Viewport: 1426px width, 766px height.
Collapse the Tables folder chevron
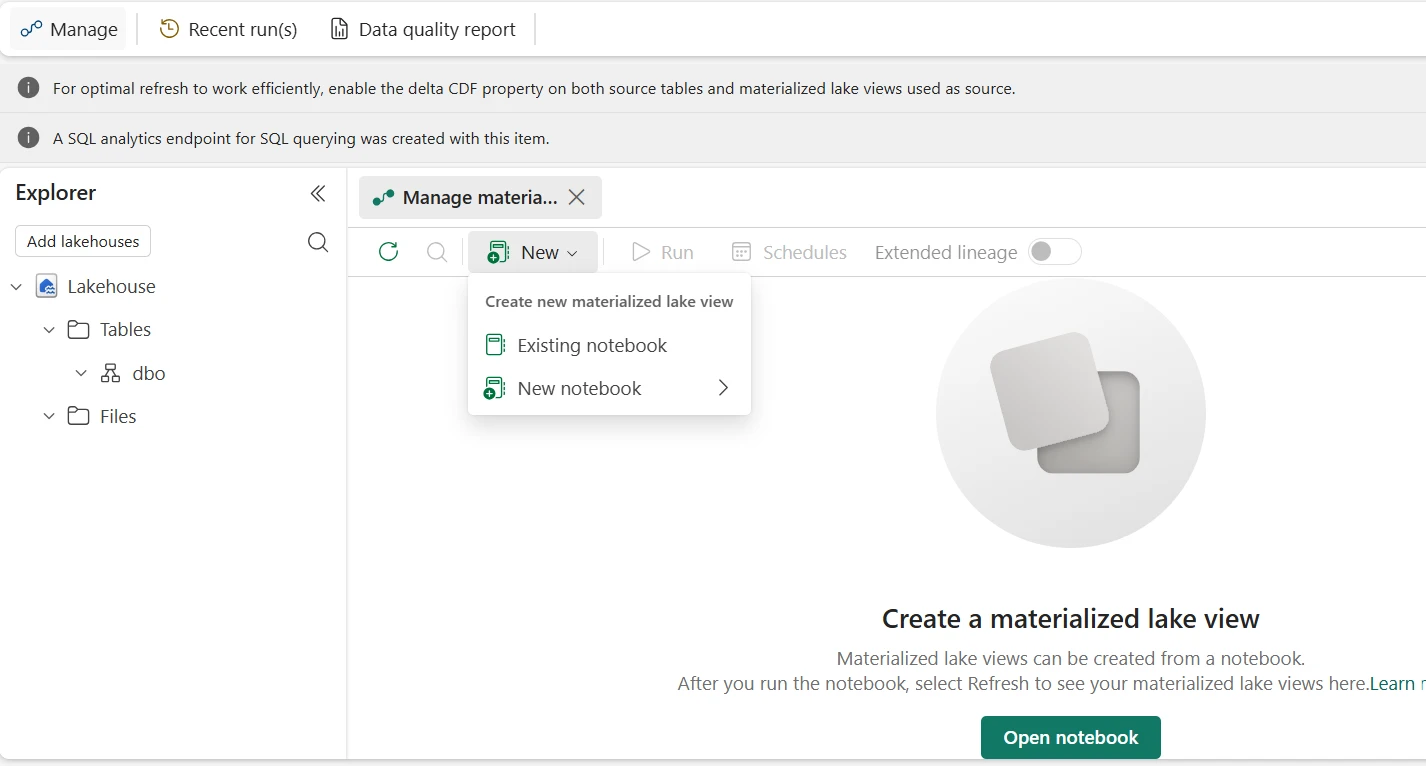pyautogui.click(x=49, y=330)
